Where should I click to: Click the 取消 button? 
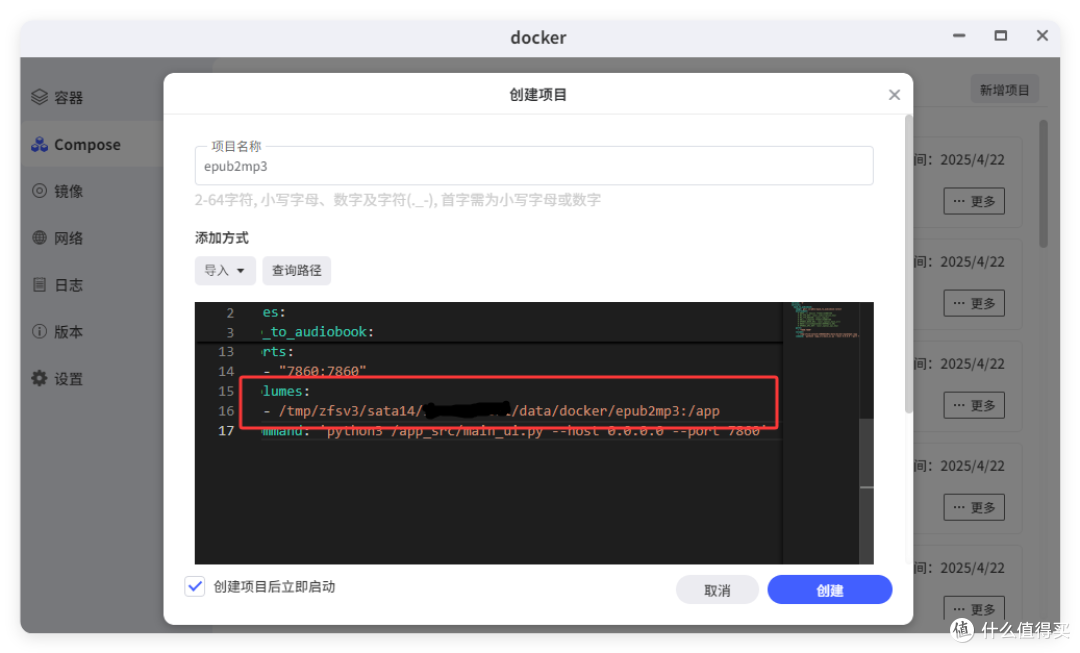pos(717,590)
